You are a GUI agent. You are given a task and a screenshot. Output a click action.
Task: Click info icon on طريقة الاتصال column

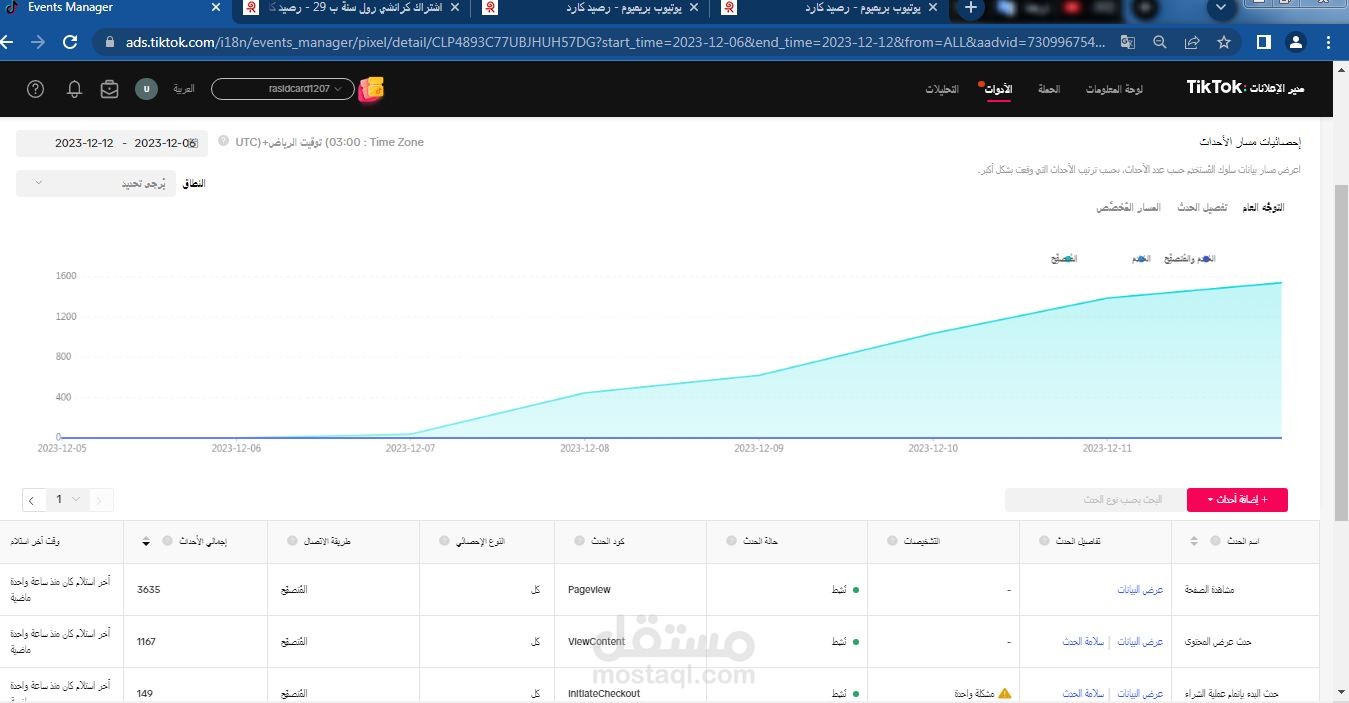293,541
